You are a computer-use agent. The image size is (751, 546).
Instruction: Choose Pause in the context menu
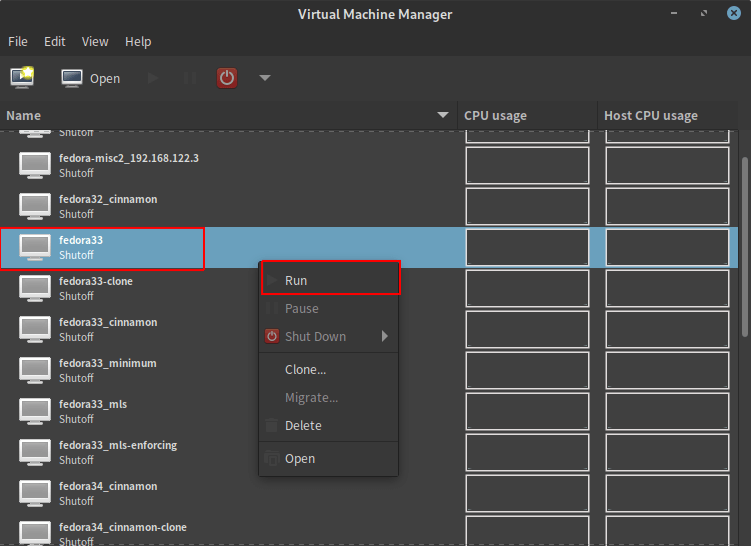coord(329,308)
